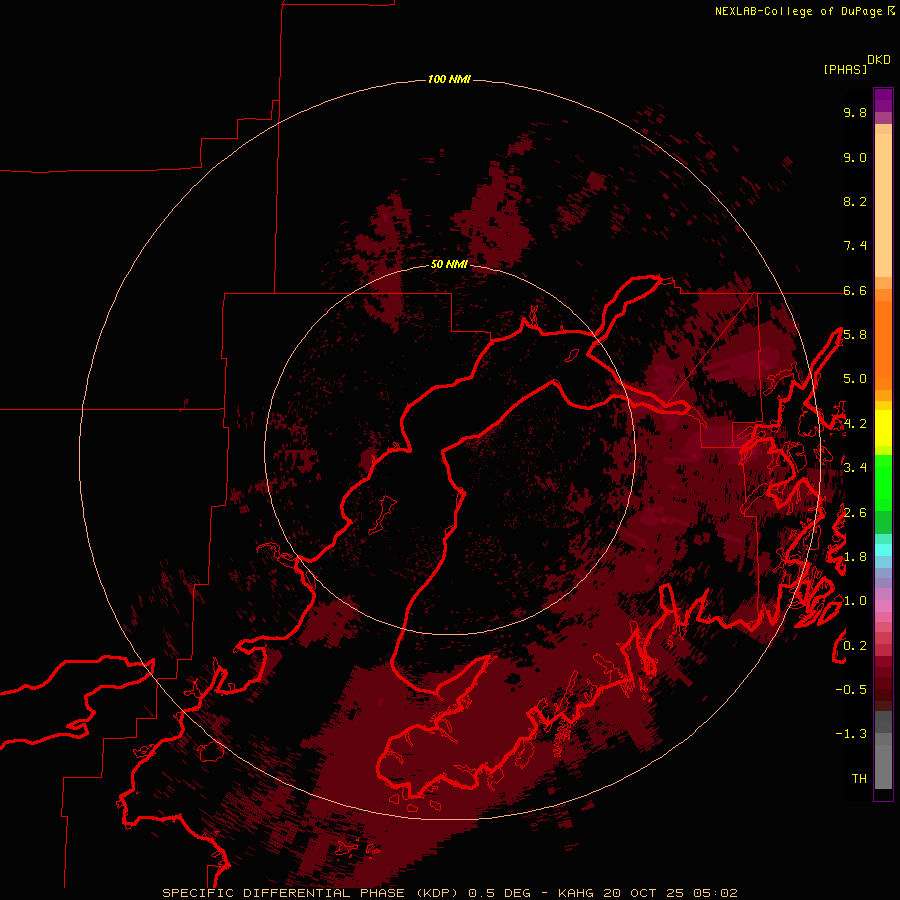The height and width of the screenshot is (900, 900).
Task: Click the 9.0 scale value
Action: tap(855, 157)
